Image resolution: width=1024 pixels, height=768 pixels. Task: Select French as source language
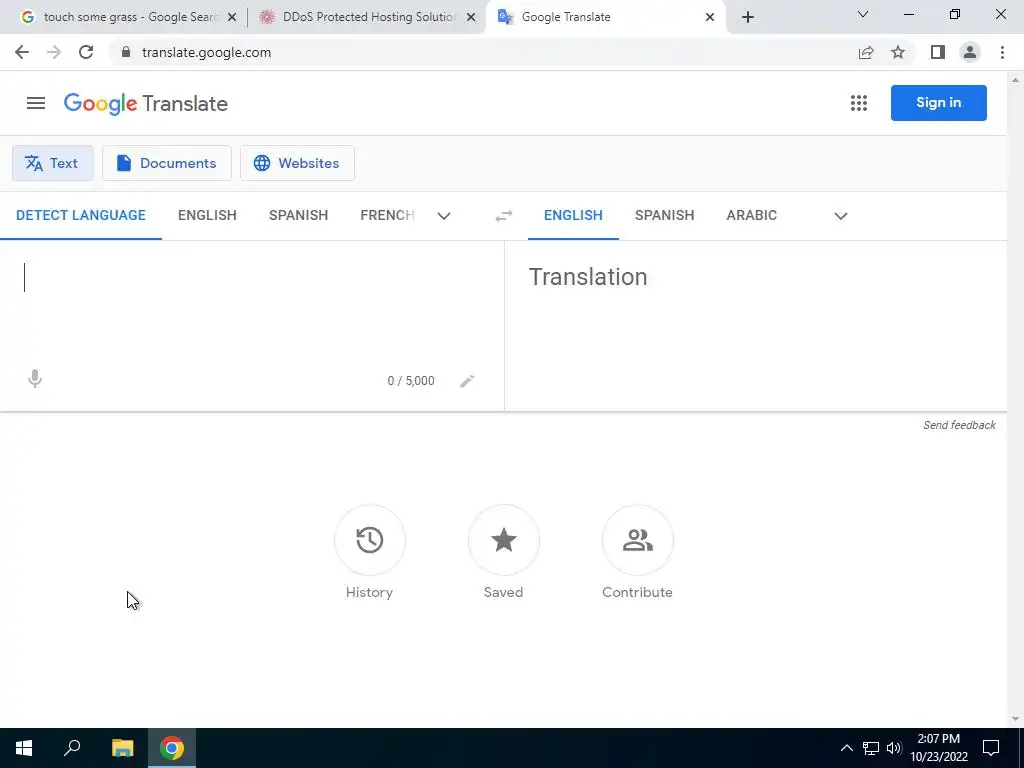coord(387,216)
